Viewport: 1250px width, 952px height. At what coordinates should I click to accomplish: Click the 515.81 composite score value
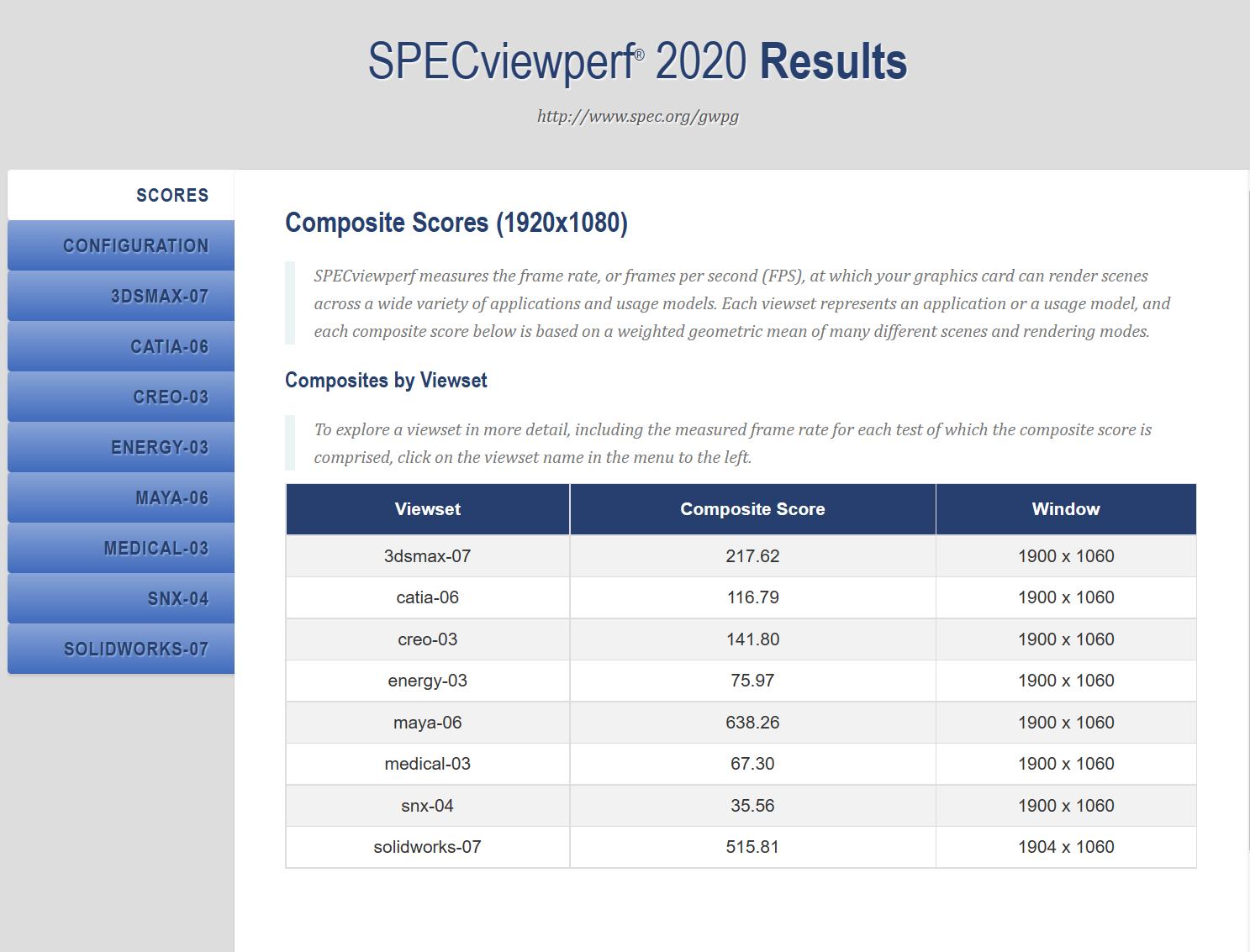click(752, 847)
